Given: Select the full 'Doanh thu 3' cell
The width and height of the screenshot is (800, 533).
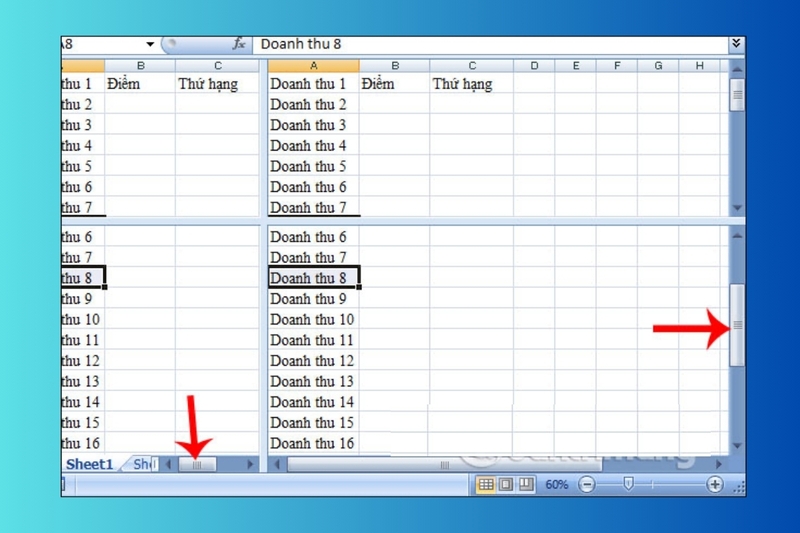Looking at the screenshot, I should coord(313,125).
